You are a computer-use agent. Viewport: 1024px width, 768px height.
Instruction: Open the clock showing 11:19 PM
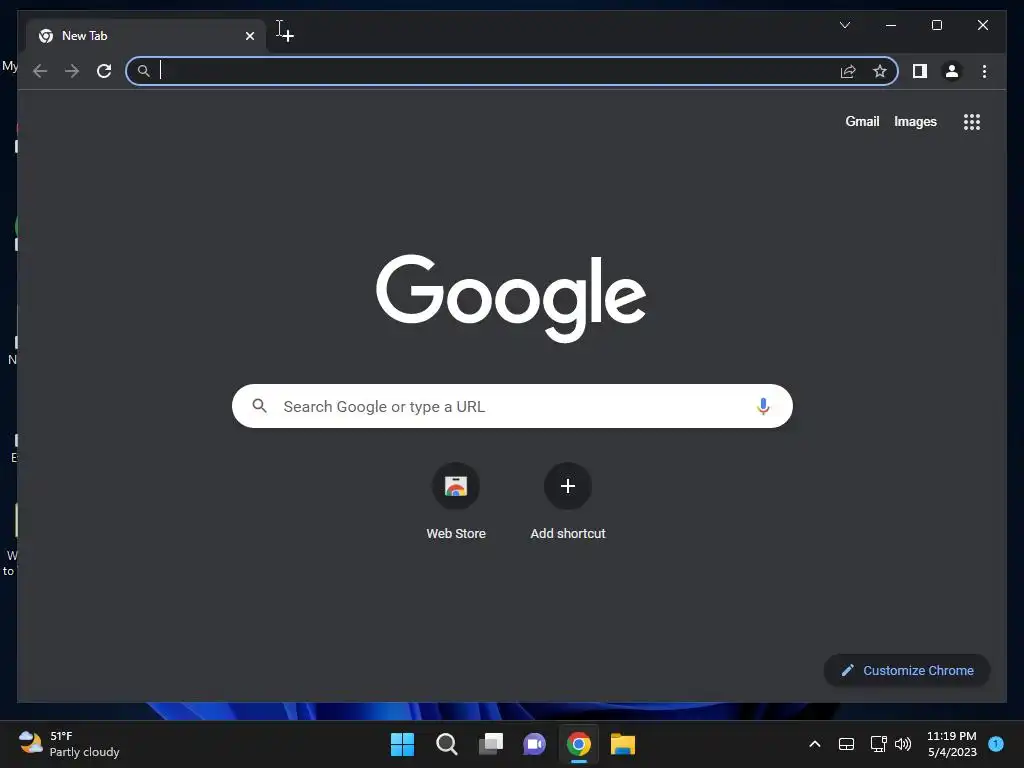[952, 744]
